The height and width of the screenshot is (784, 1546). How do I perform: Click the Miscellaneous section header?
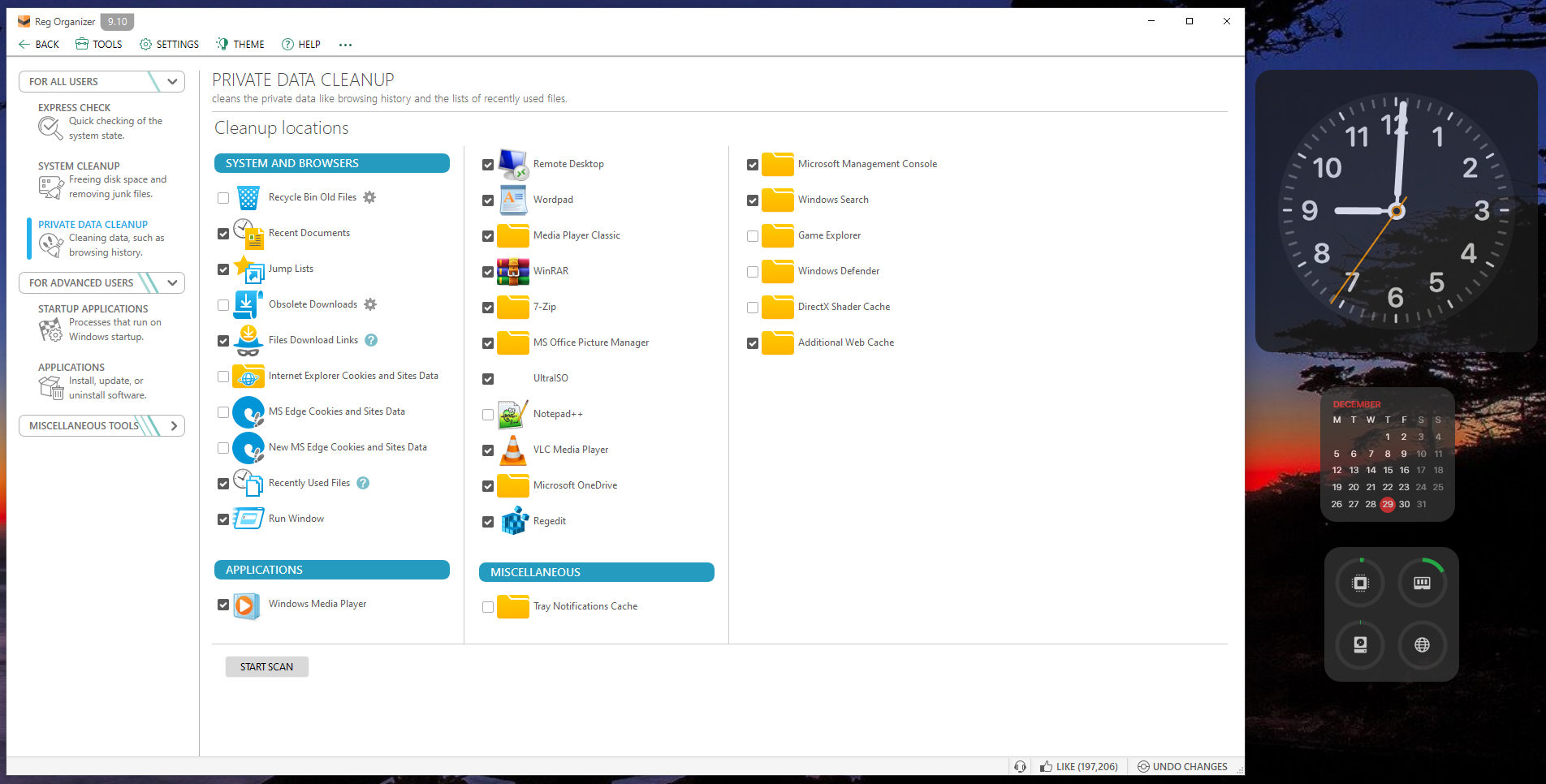tap(596, 572)
